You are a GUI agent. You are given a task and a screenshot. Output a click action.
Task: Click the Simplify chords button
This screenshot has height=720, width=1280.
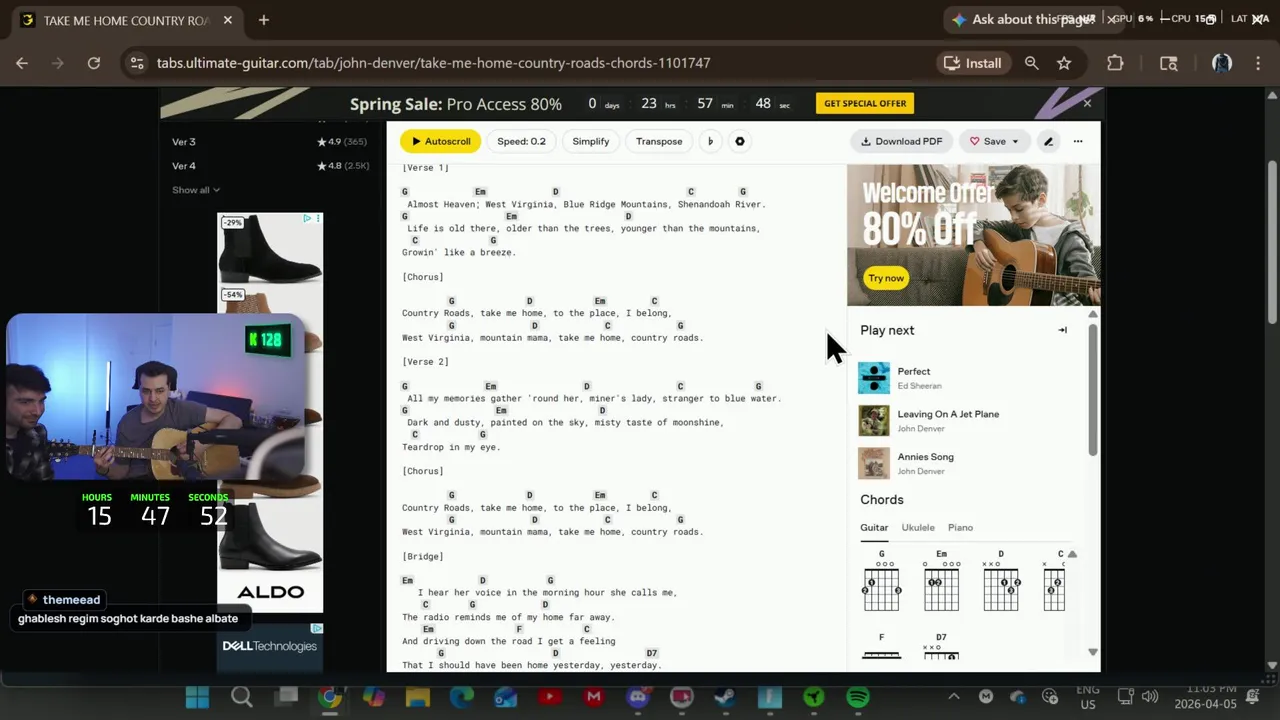click(590, 141)
